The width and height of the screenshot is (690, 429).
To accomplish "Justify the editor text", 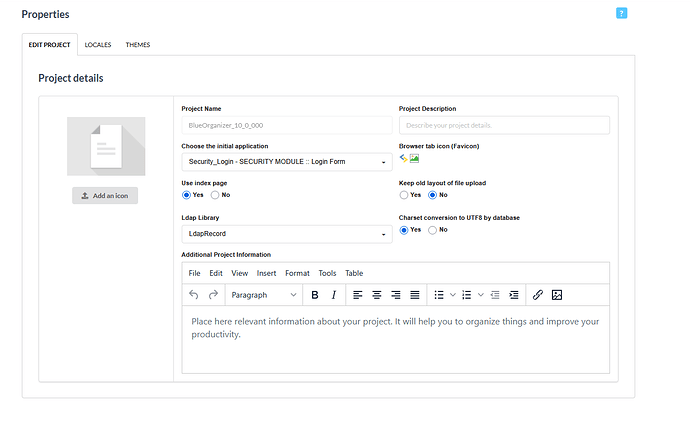I will 415,295.
